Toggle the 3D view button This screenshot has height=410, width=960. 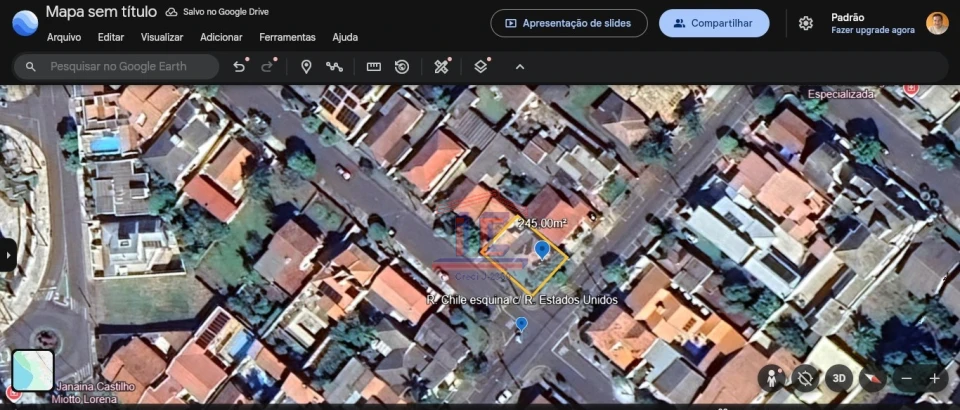coord(839,378)
